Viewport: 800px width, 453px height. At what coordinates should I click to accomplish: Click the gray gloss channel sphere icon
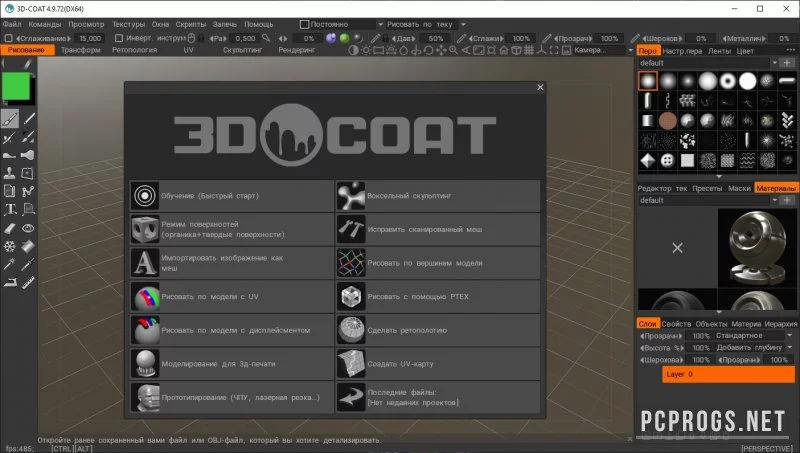(358, 38)
